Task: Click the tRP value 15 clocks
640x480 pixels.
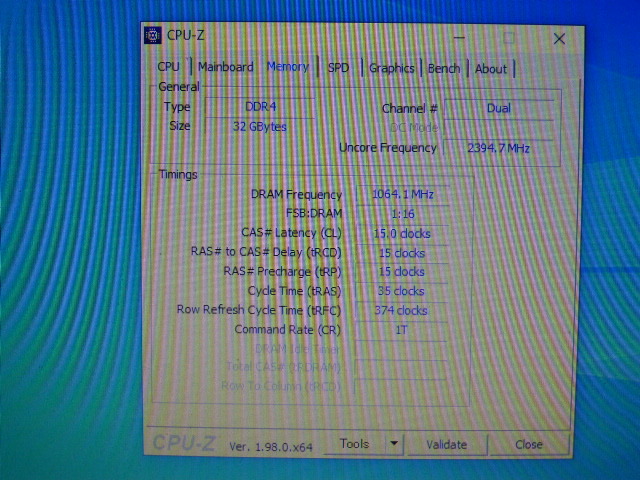Action: point(402,272)
